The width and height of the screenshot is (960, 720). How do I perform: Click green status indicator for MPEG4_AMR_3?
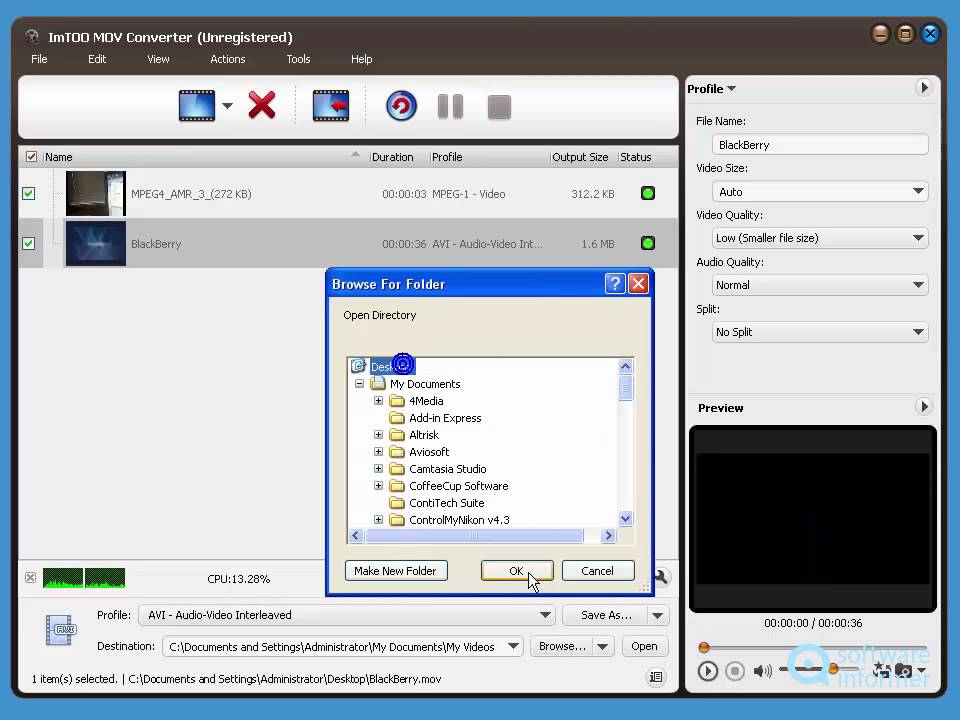(x=648, y=193)
